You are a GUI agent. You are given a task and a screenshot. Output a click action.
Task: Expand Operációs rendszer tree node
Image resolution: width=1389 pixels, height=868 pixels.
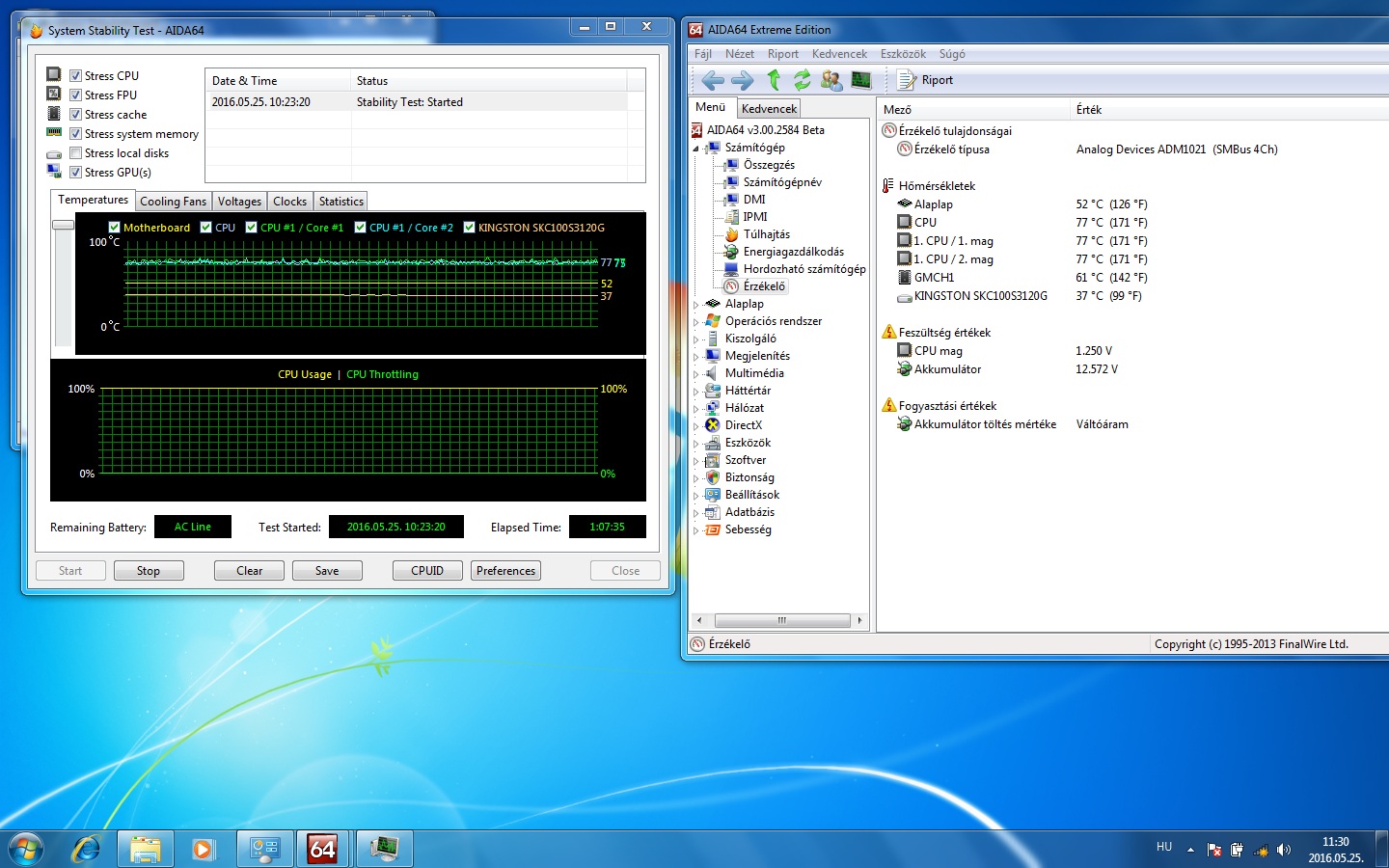(x=696, y=322)
